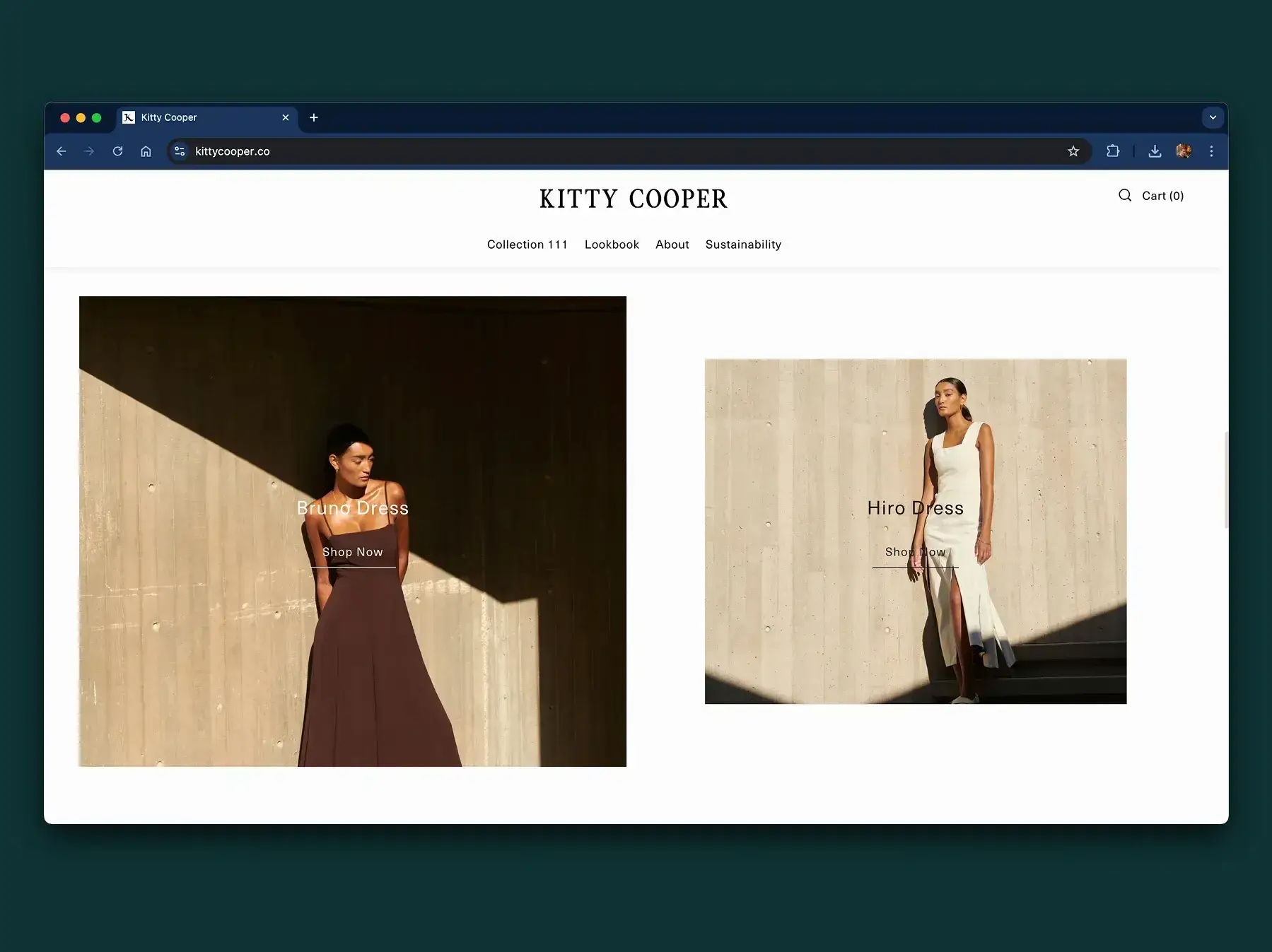Go back with the browser back arrow
Viewport: 1272px width, 952px height.
(x=62, y=151)
